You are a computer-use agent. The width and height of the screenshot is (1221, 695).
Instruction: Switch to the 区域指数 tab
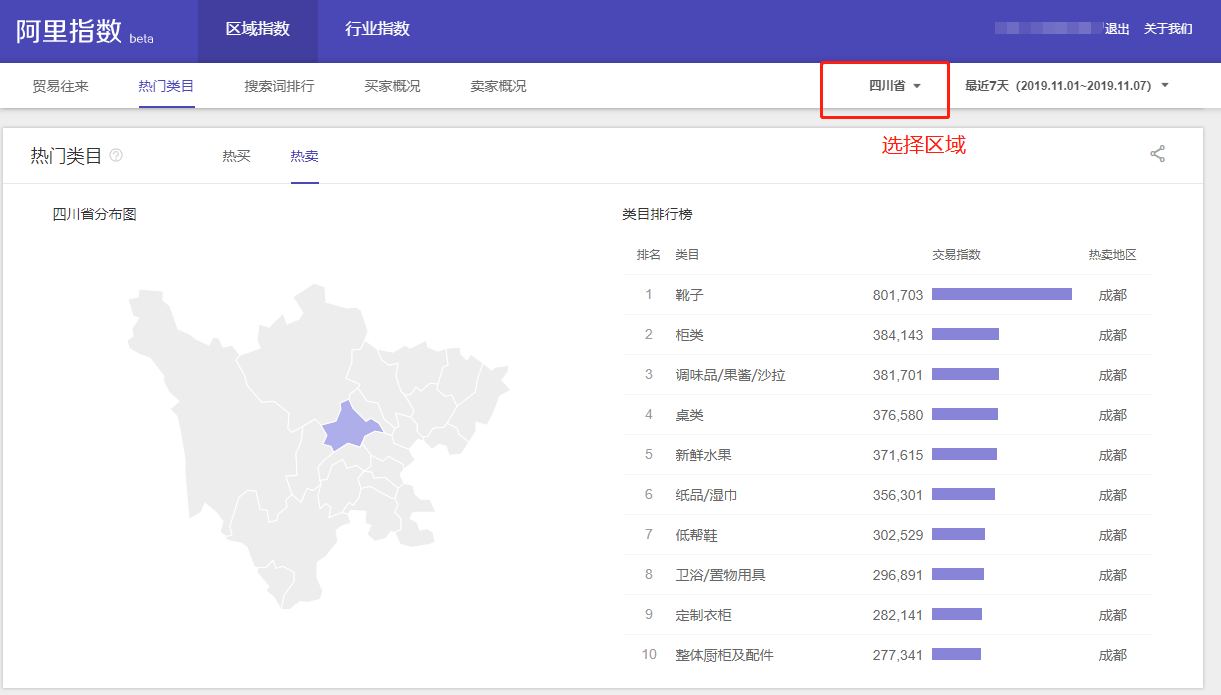258,29
